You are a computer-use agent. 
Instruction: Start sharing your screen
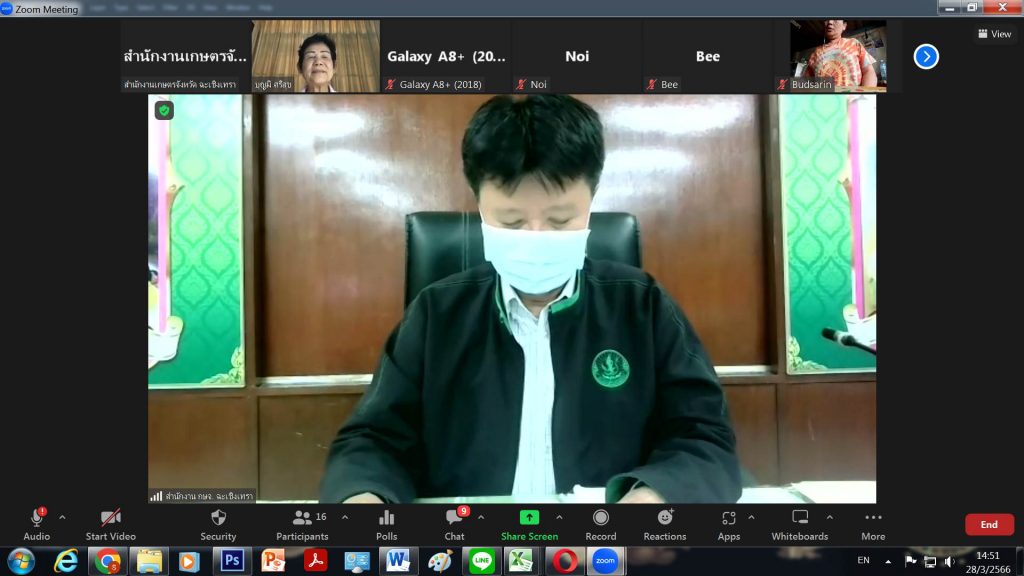(x=529, y=524)
